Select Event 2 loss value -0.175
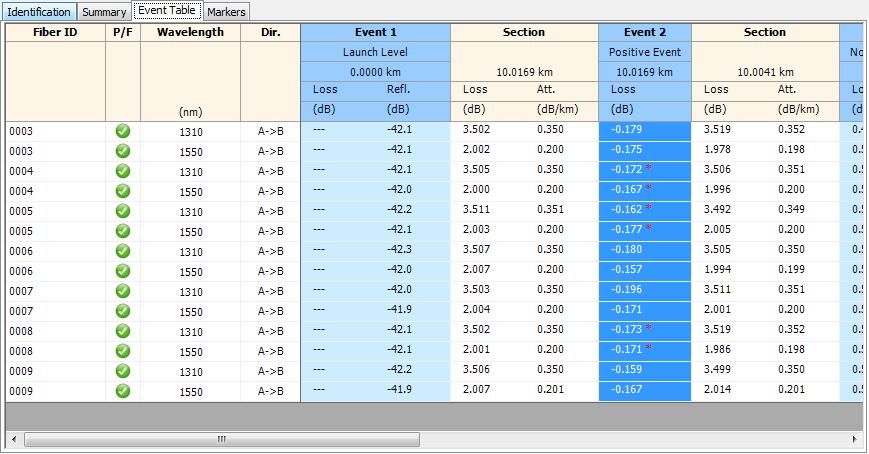869x454 pixels. (x=626, y=149)
